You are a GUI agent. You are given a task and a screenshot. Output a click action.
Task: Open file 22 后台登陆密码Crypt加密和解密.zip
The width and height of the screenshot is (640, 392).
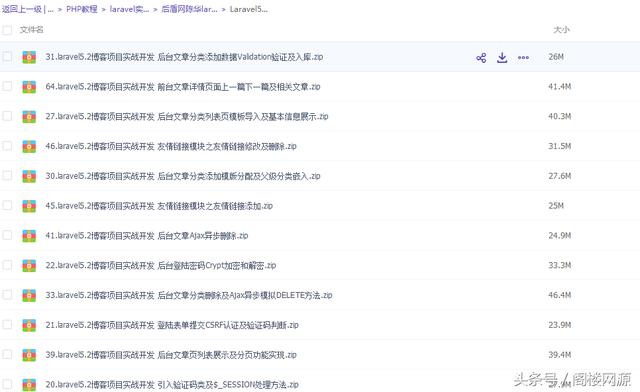click(x=160, y=266)
